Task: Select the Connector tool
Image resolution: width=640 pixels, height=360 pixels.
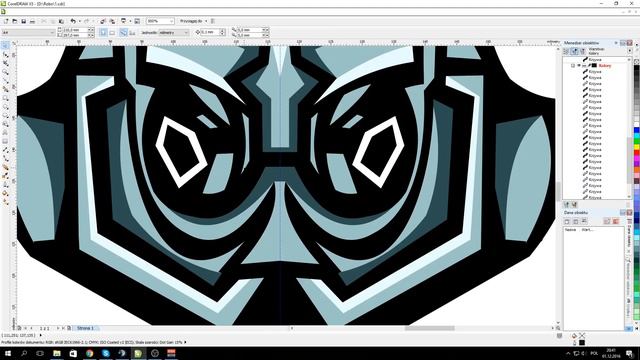Action: pos(5,158)
